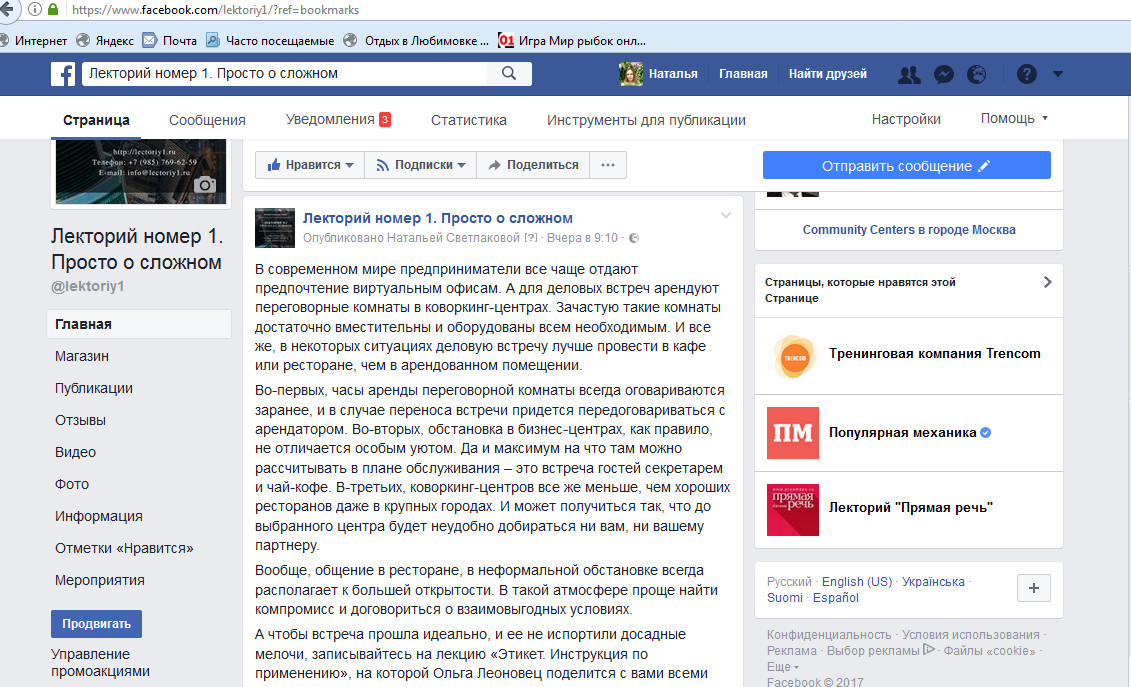1131x687 pixels.
Task: Click Популярная механика logo thumbnail
Action: click(x=793, y=433)
